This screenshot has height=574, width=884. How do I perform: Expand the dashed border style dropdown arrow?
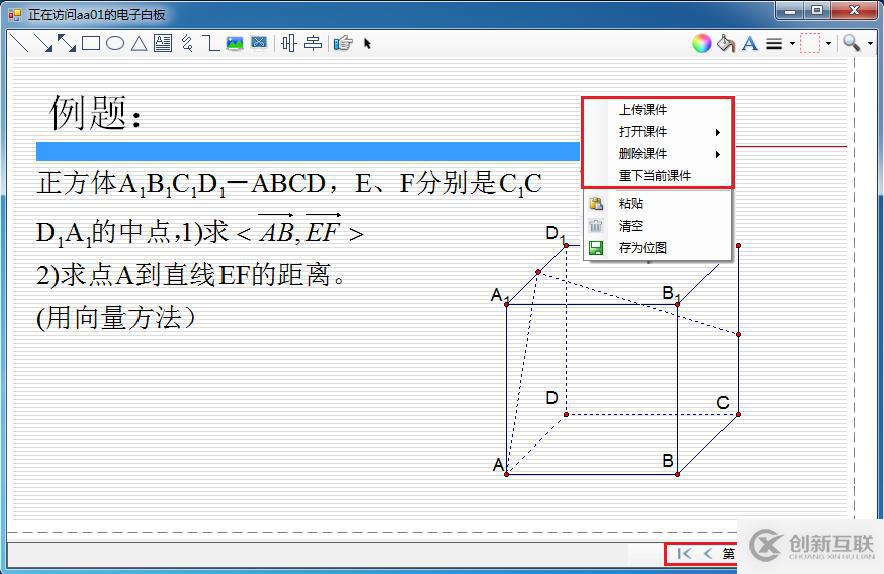tap(828, 43)
